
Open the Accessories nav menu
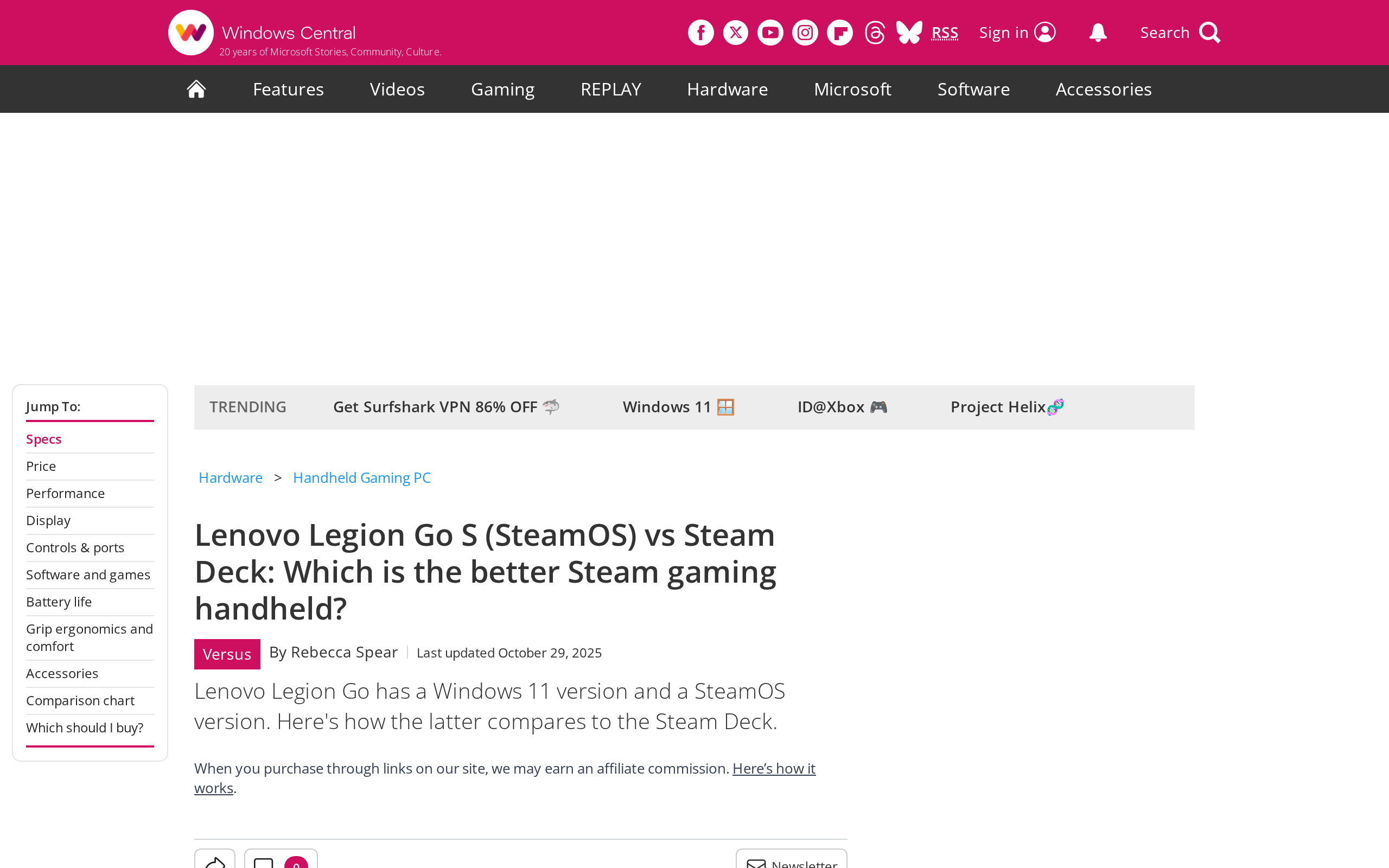coord(1103,89)
